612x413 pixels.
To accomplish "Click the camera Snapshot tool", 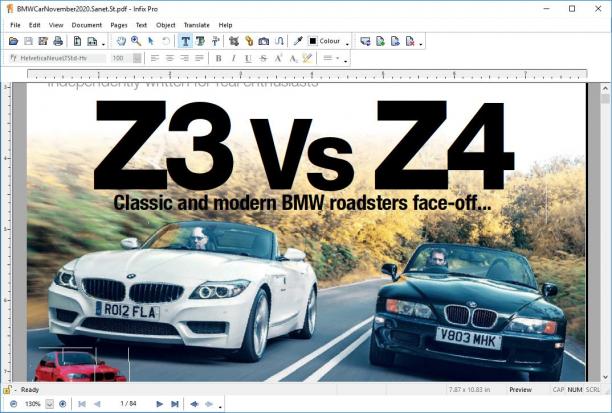I will [264, 41].
